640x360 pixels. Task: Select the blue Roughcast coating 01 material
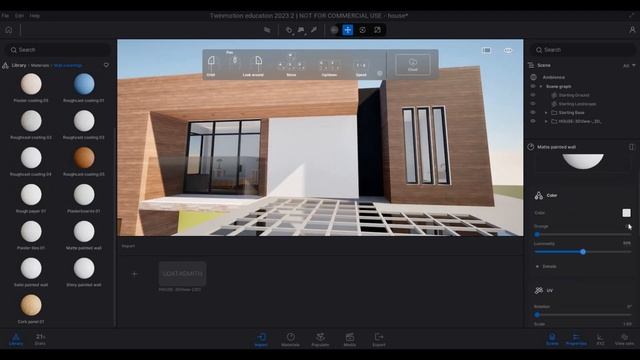[84, 84]
